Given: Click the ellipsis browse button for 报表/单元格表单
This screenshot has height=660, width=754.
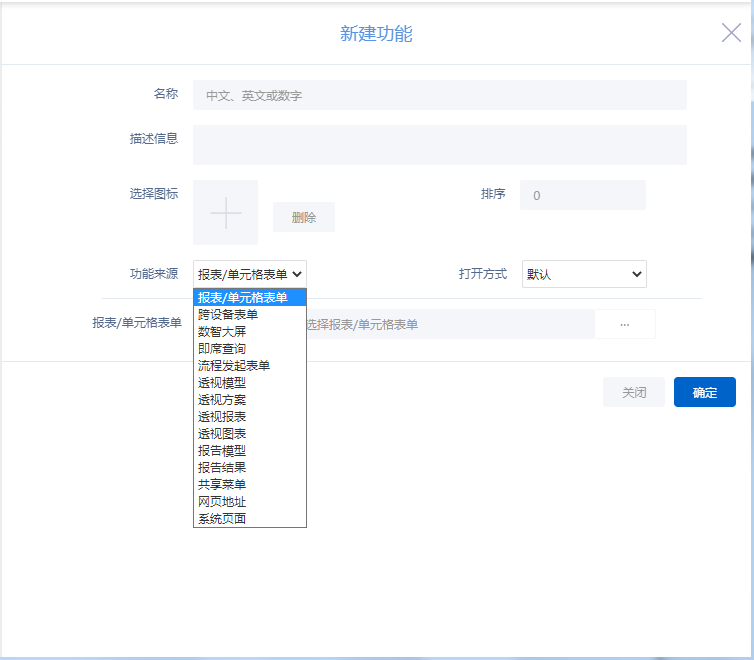Looking at the screenshot, I should click(625, 324).
